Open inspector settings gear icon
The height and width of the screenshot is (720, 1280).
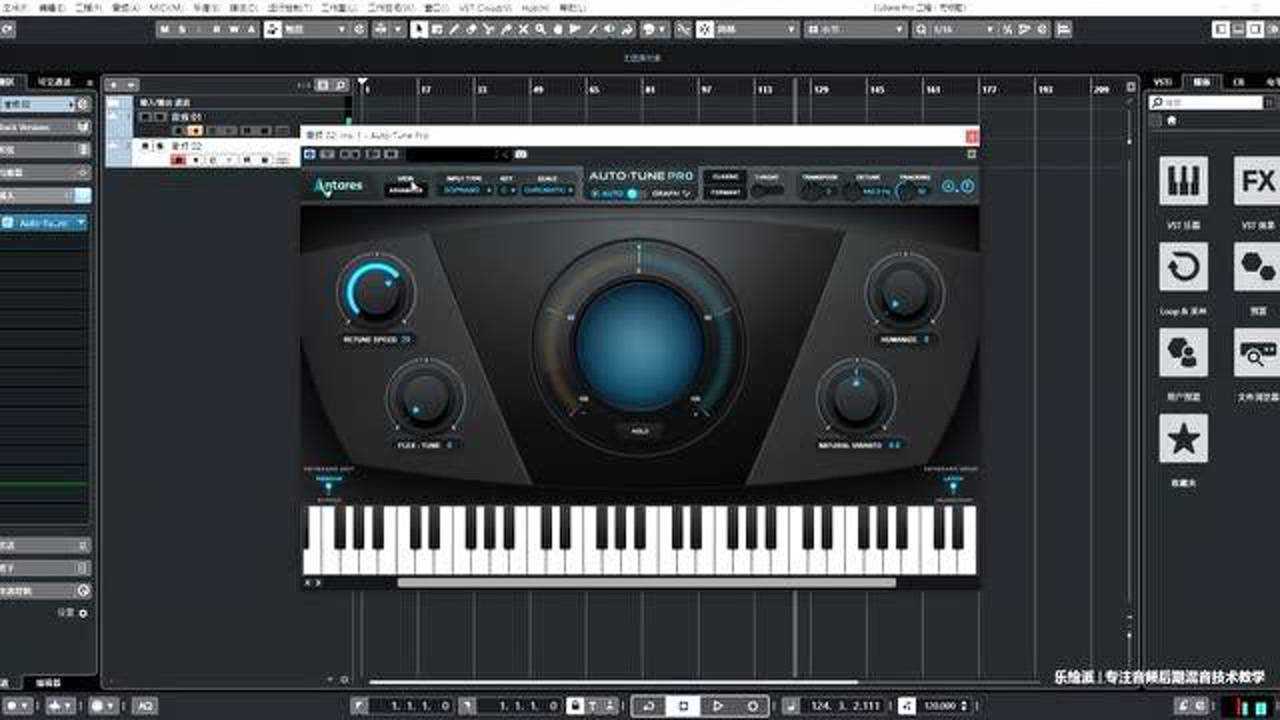[83, 613]
